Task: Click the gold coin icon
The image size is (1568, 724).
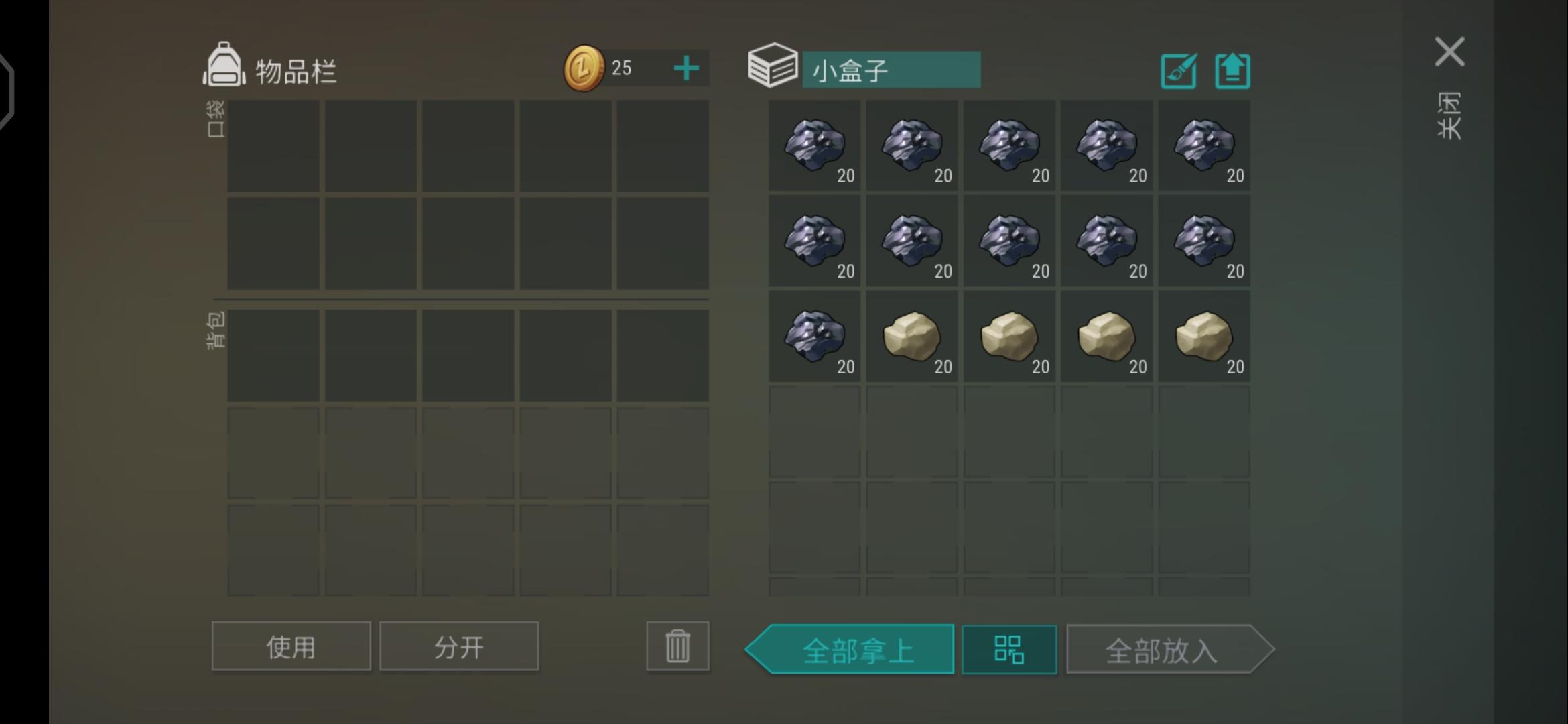Action: pyautogui.click(x=584, y=68)
